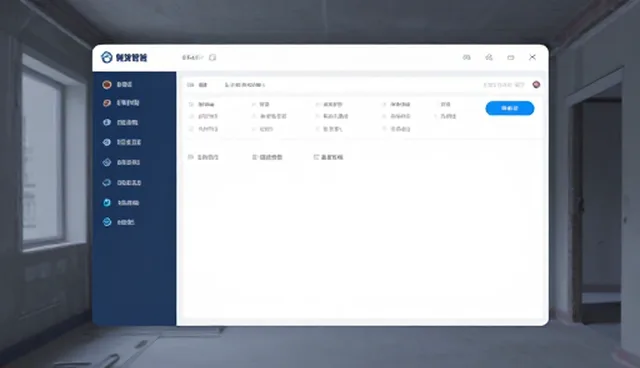Select the third item below filter panel
Image resolution: width=640 pixels, height=368 pixels.
coord(328,157)
